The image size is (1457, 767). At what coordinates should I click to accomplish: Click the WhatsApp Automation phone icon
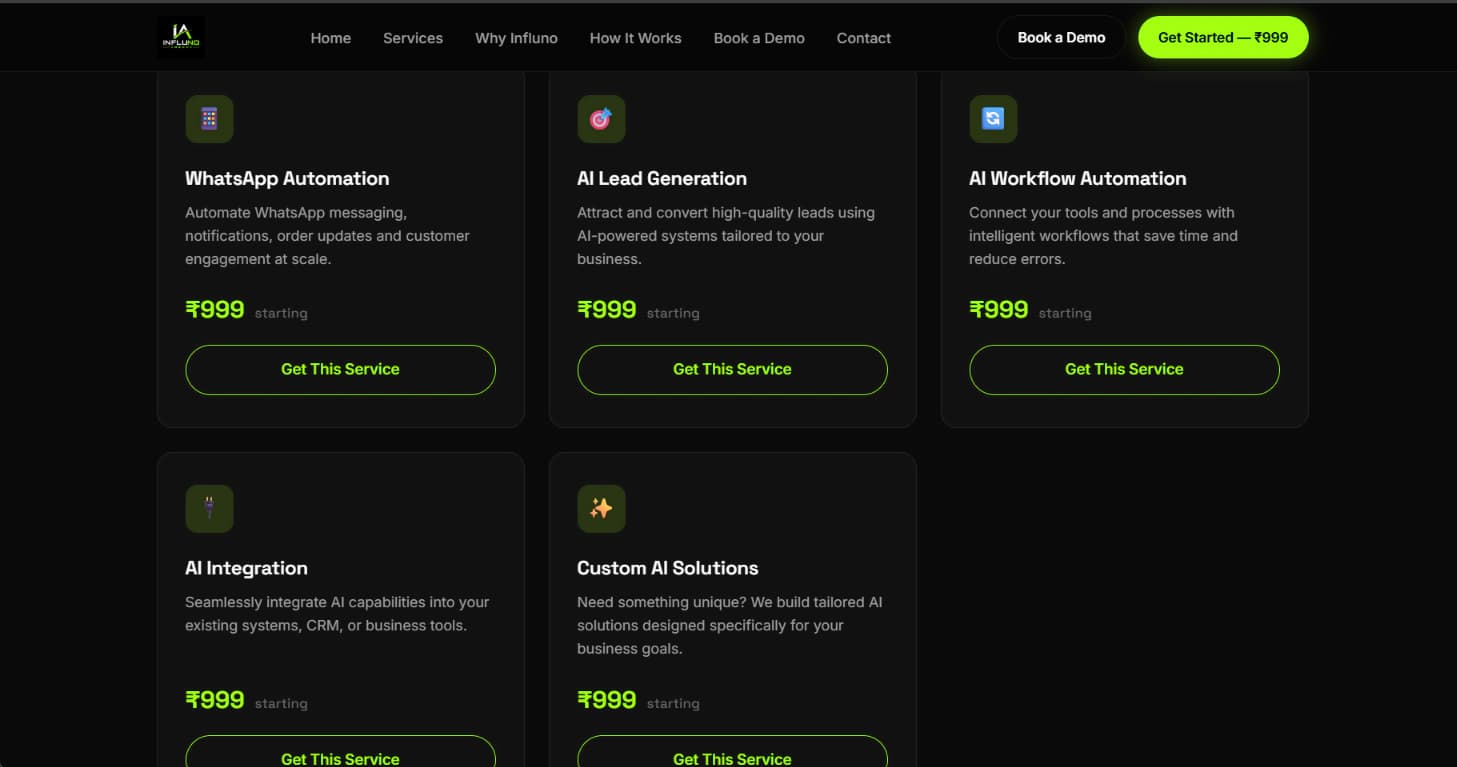pyautogui.click(x=209, y=119)
